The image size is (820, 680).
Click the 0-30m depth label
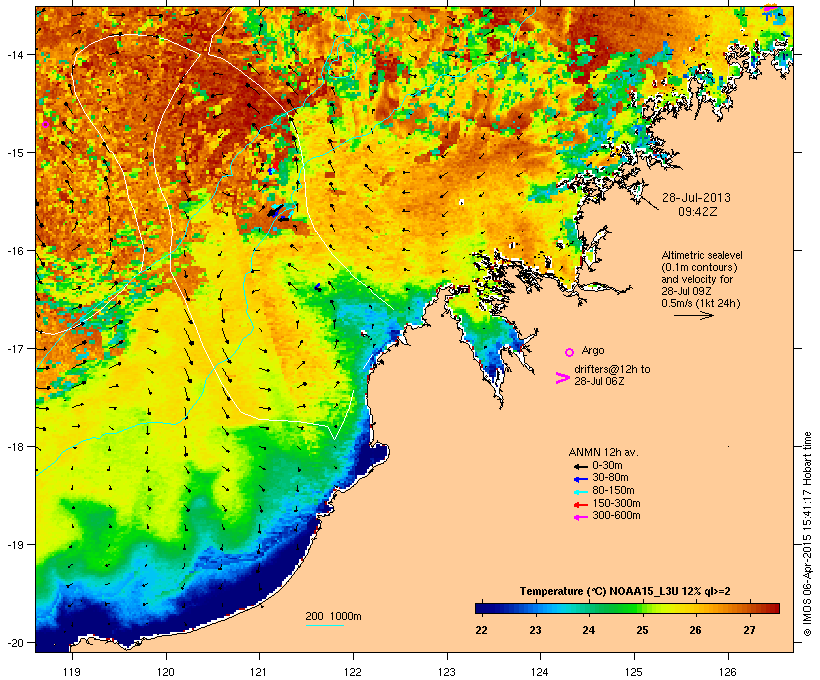click(607, 466)
